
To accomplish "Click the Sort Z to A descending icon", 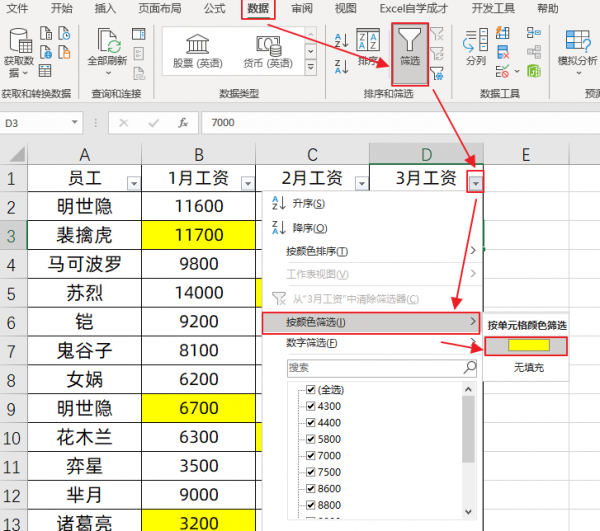I will tap(341, 67).
